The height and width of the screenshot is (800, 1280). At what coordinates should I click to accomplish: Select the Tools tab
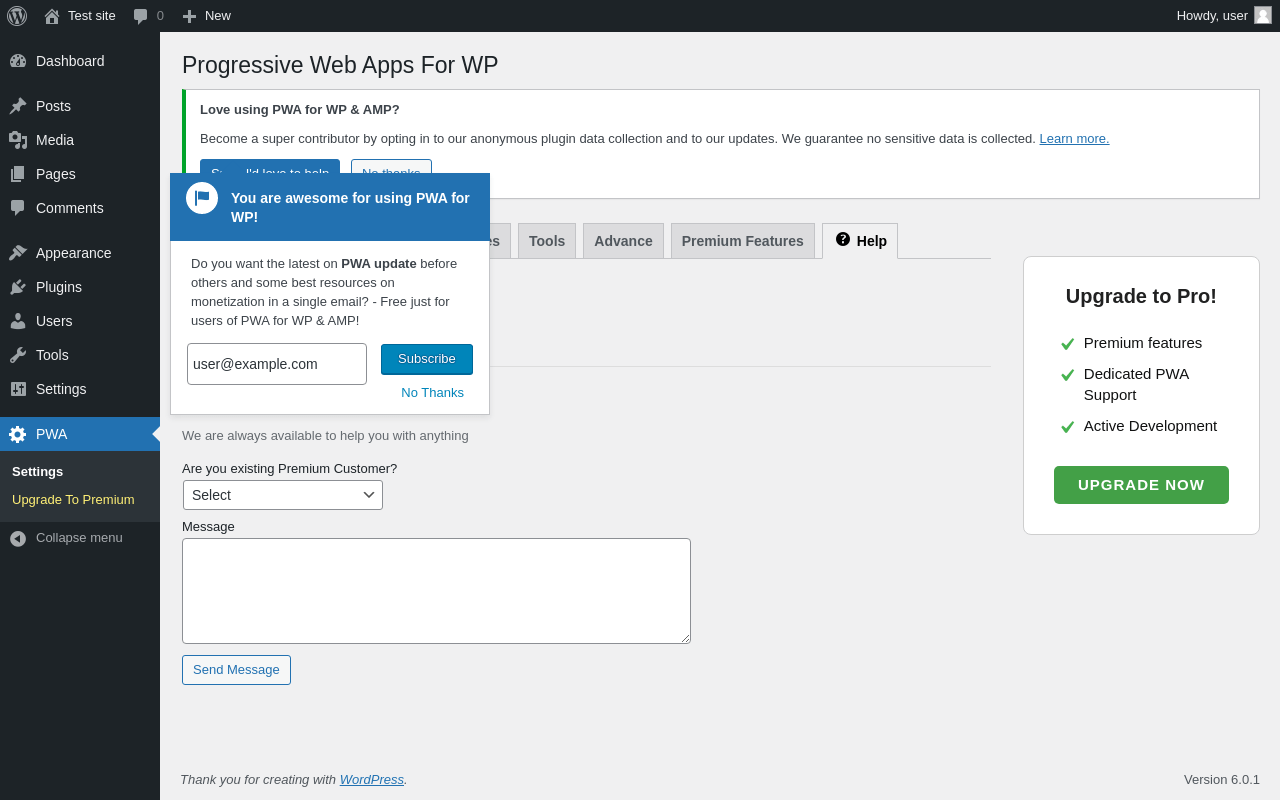547,241
